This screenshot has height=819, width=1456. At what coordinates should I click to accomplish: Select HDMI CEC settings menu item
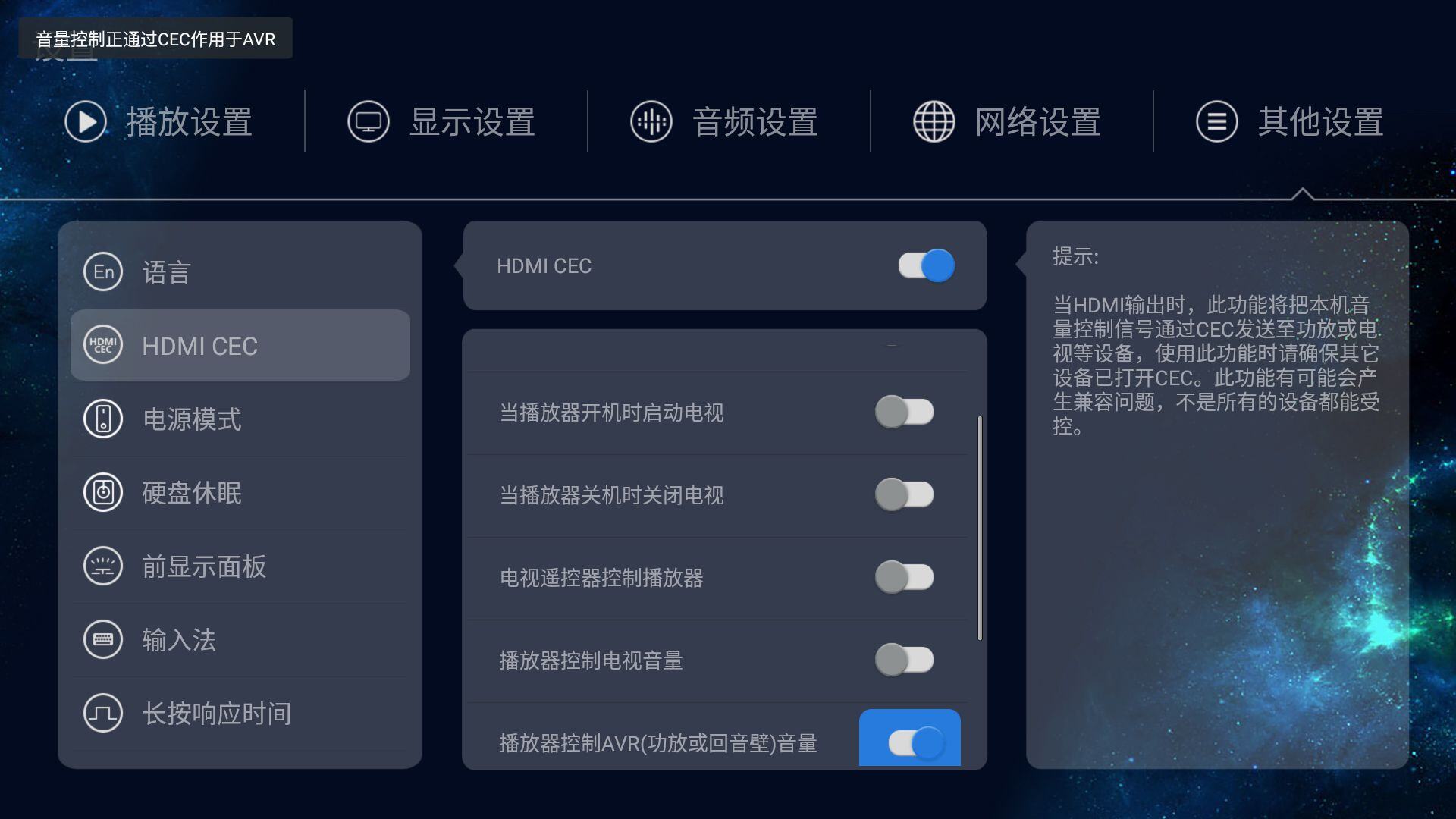(240, 345)
